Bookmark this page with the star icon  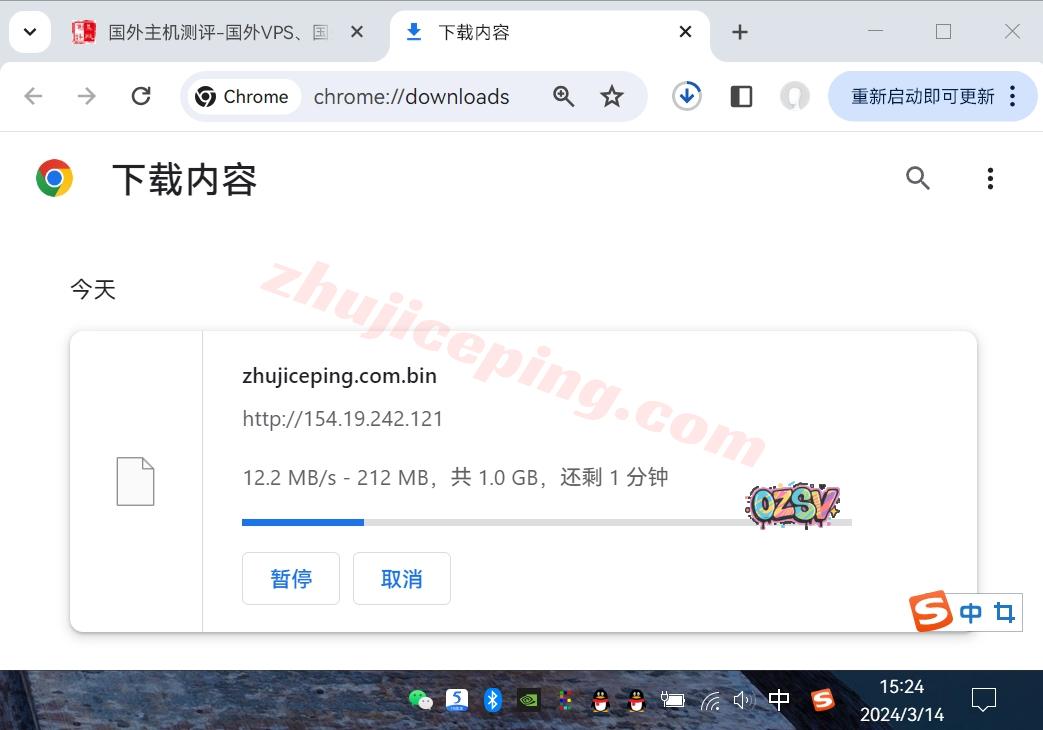click(612, 96)
